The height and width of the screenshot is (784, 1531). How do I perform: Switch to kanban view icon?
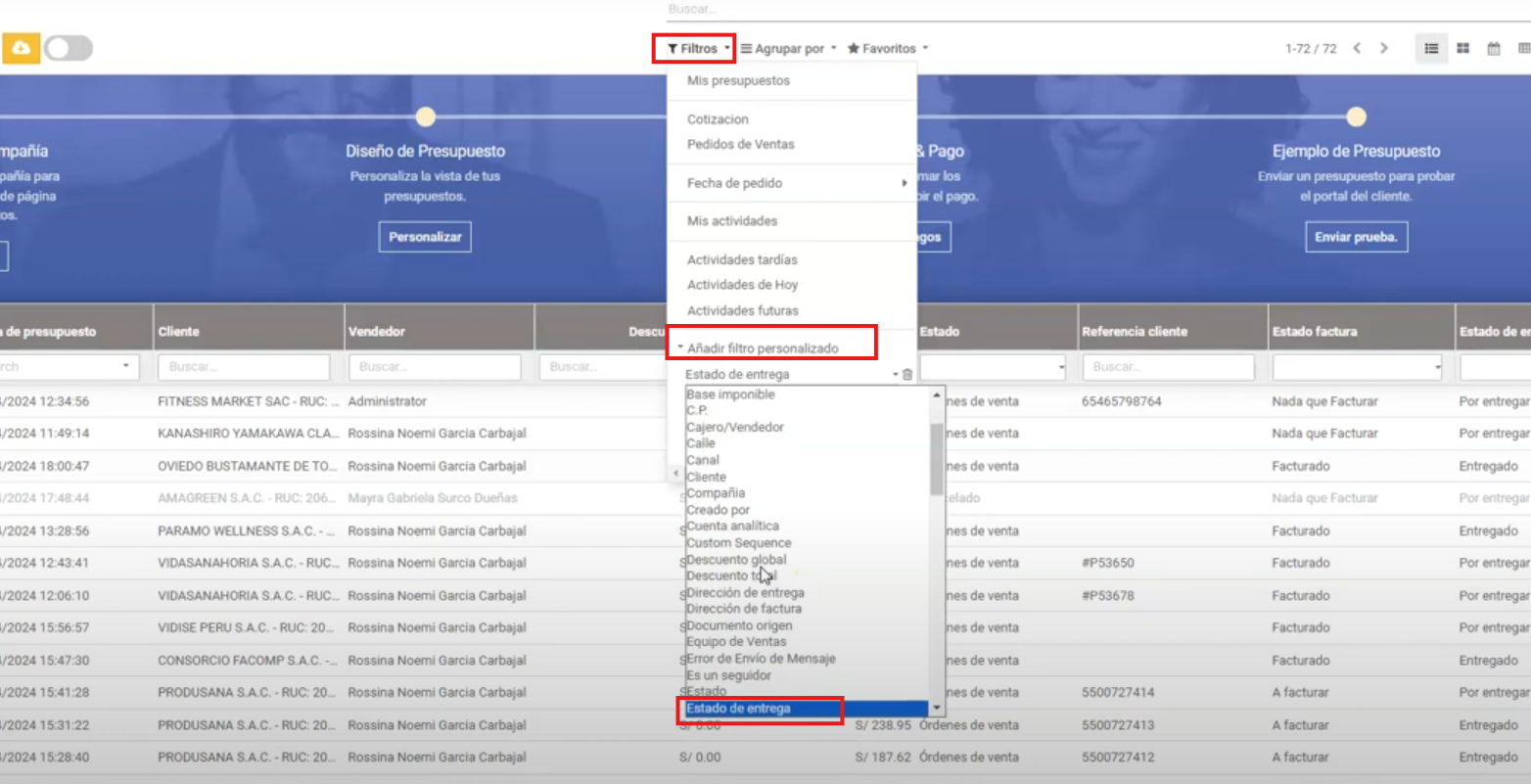1462,48
